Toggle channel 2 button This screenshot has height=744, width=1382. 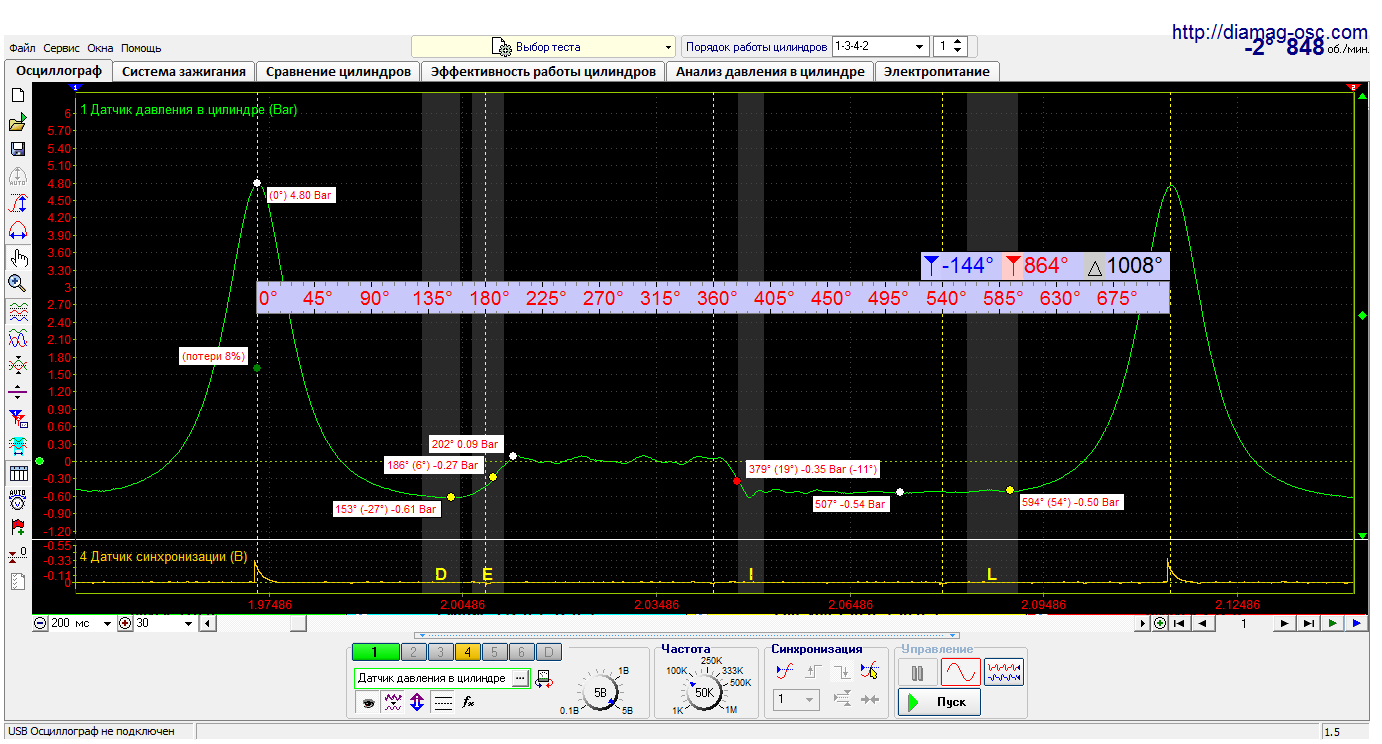click(x=413, y=652)
